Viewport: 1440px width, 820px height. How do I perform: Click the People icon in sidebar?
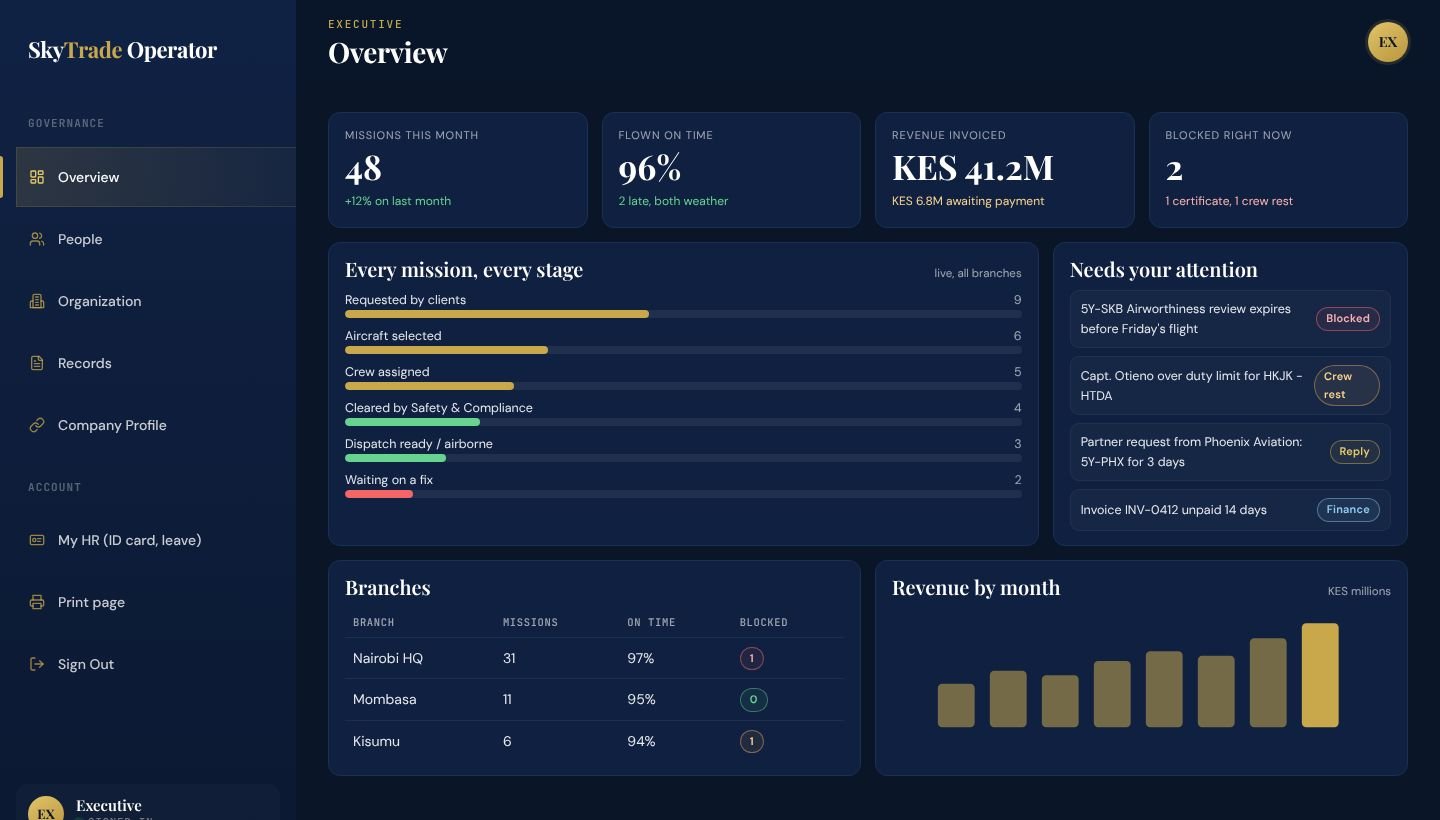coord(37,239)
